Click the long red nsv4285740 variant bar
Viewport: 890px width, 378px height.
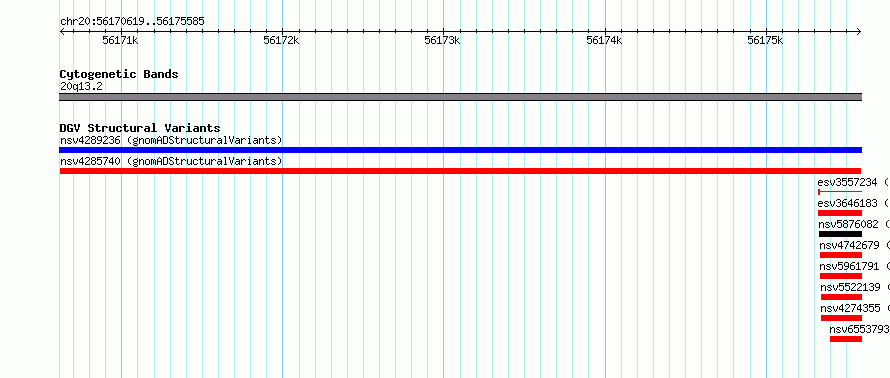(x=460, y=171)
